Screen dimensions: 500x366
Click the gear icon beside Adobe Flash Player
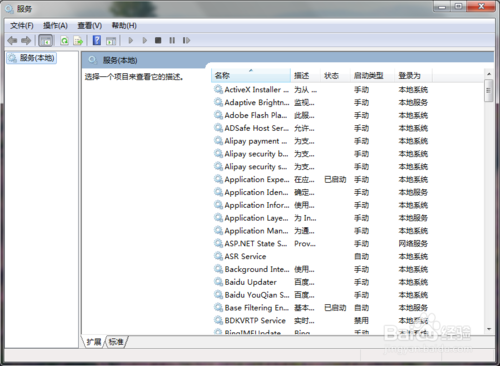(x=218, y=115)
